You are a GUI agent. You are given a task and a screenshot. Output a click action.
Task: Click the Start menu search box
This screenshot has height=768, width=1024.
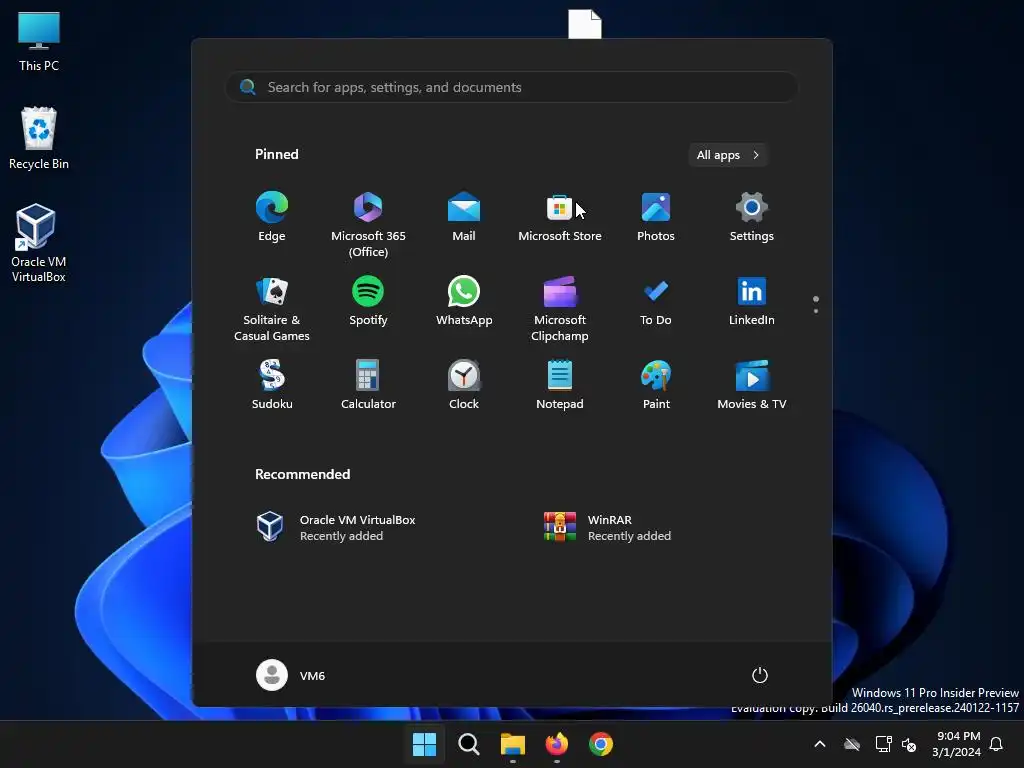coord(511,87)
